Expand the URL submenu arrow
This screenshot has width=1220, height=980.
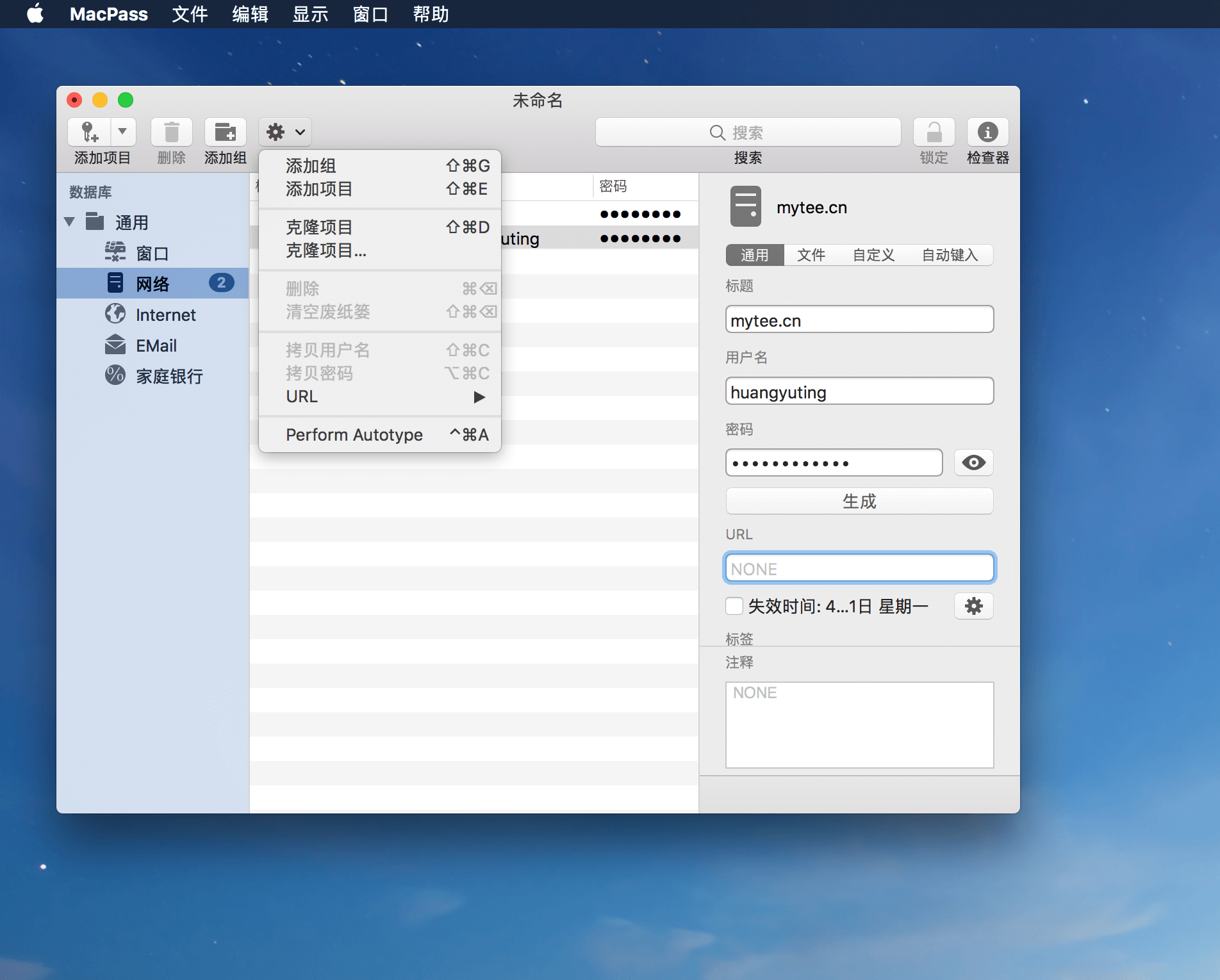[479, 396]
